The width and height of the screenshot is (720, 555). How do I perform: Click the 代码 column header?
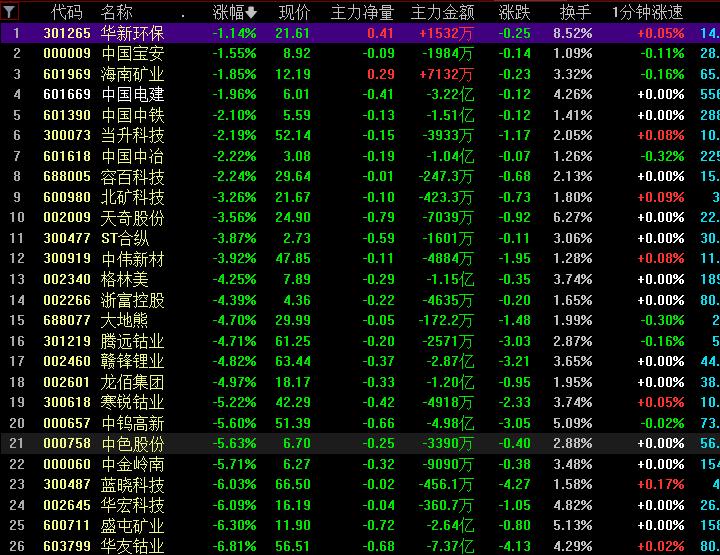coord(67,12)
